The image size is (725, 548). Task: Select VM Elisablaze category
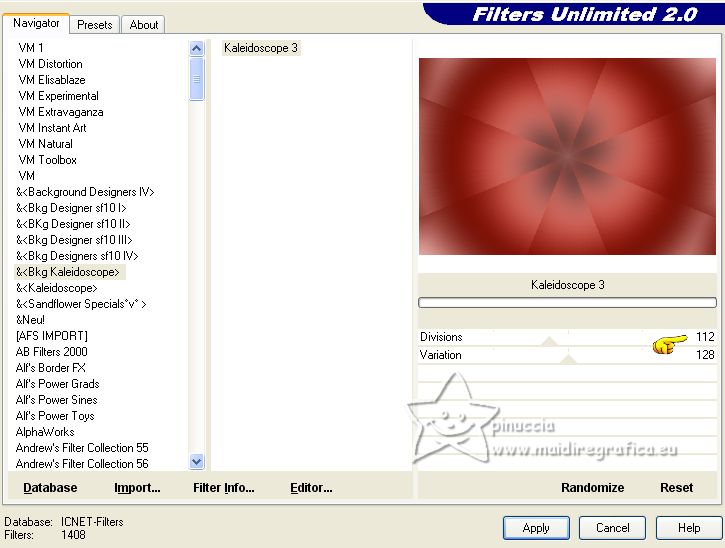click(52, 80)
